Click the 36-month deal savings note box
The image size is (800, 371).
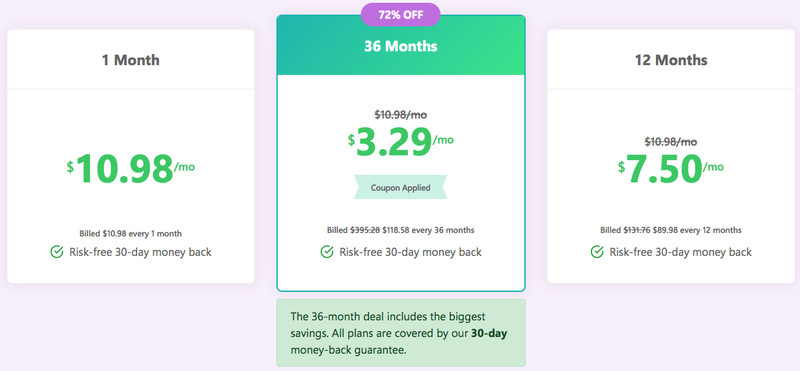(x=401, y=333)
